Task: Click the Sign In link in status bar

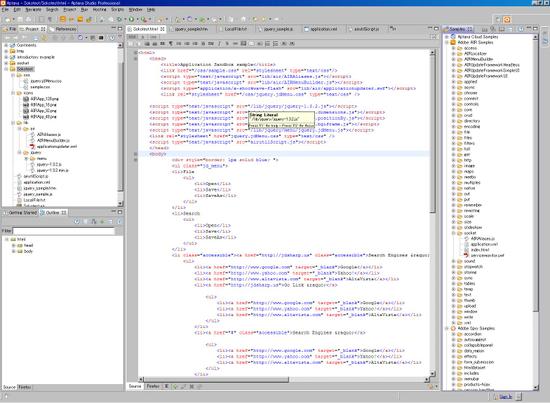Action: pos(505,397)
